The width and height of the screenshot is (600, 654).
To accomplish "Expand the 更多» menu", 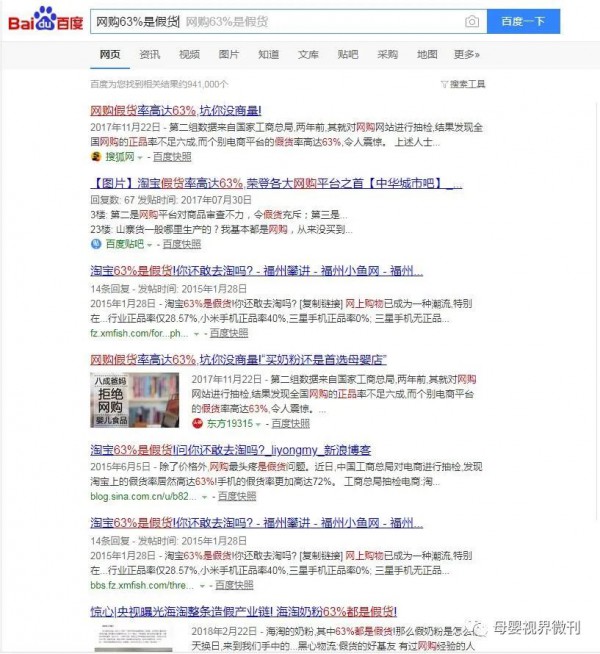I will coord(467,55).
